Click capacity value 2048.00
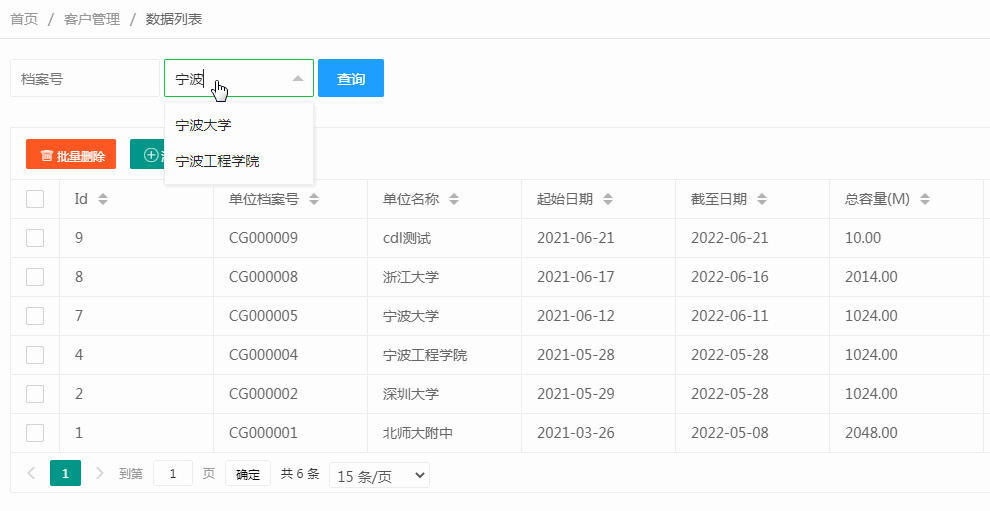 871,433
